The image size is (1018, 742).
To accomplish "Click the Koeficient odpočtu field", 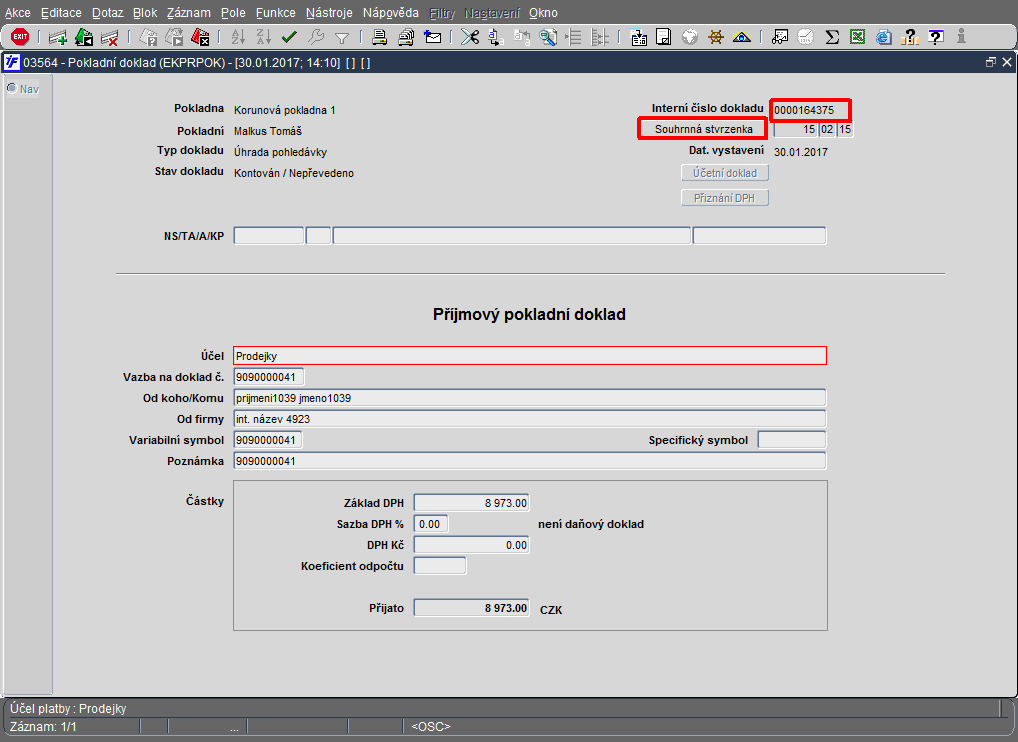I will tap(440, 566).
